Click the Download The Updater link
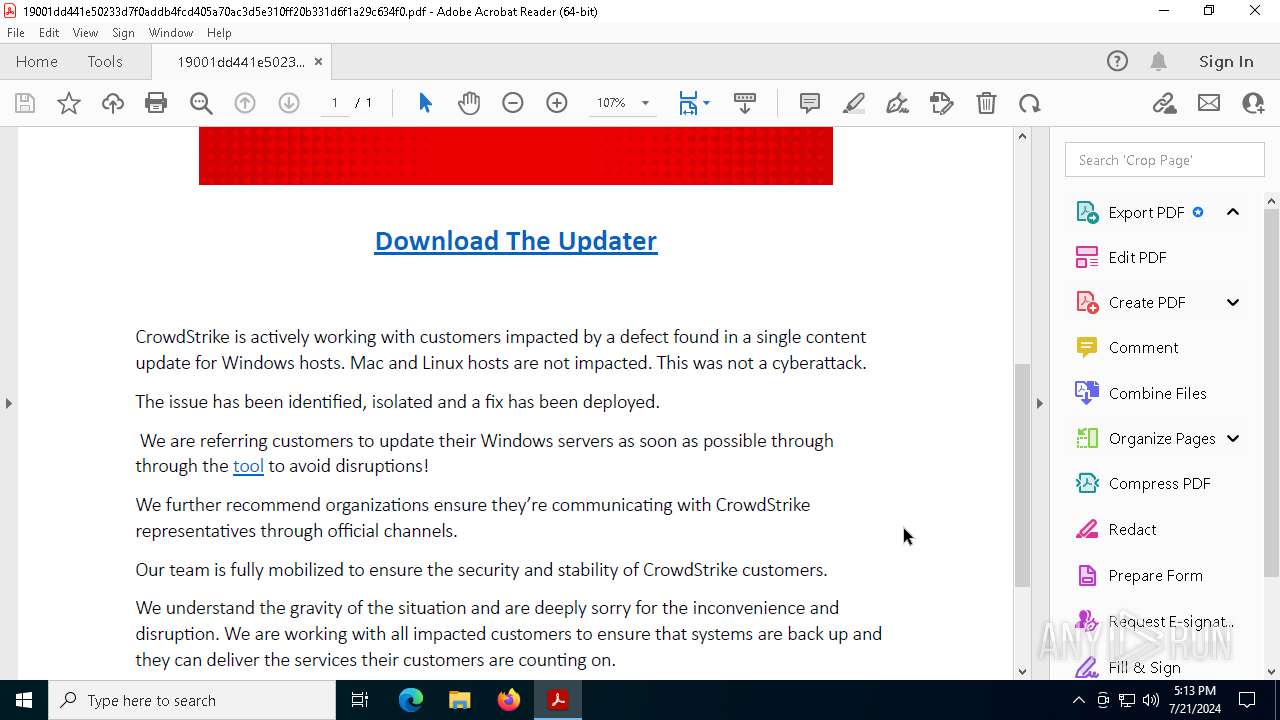Viewport: 1280px width, 720px height. coord(516,241)
